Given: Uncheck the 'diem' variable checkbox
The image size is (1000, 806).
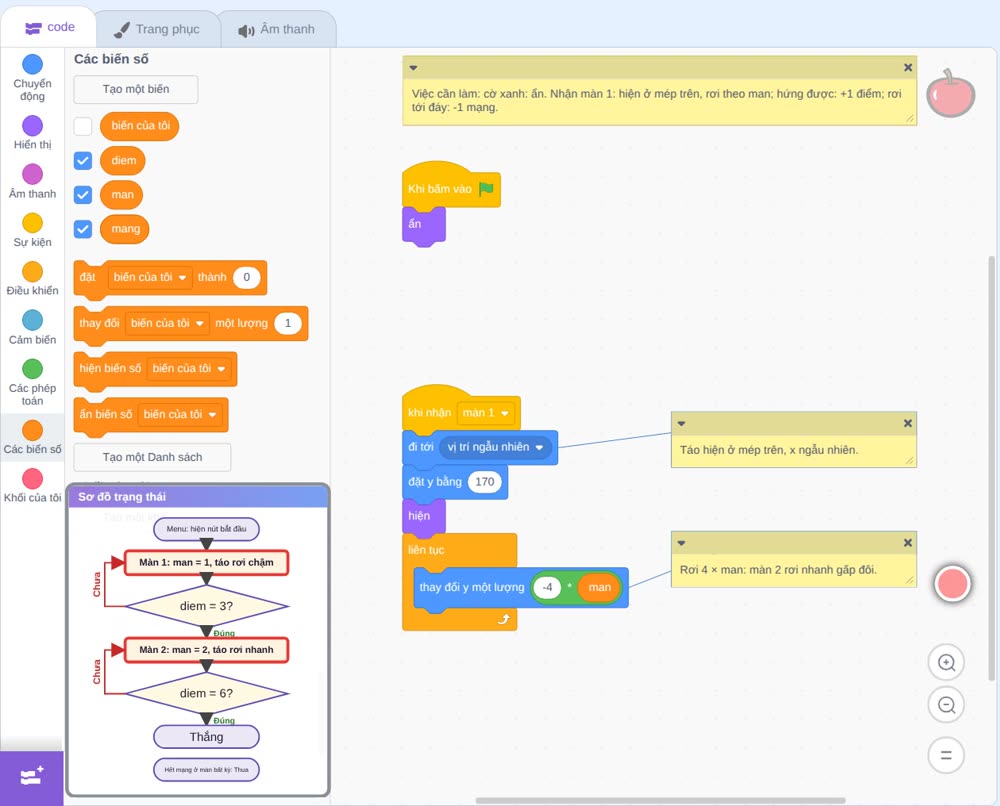Looking at the screenshot, I should (x=83, y=161).
